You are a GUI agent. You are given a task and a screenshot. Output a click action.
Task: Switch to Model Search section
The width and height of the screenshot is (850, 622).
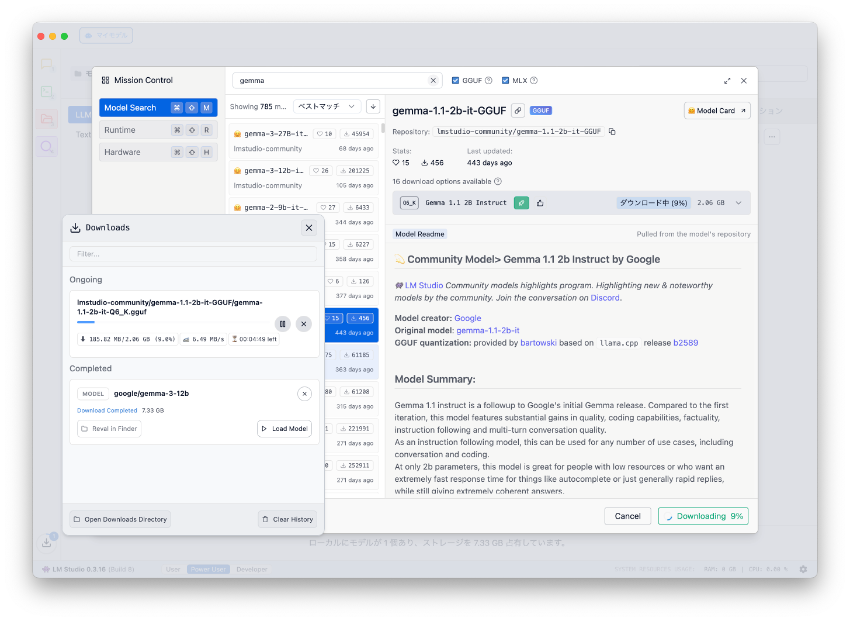(x=158, y=108)
